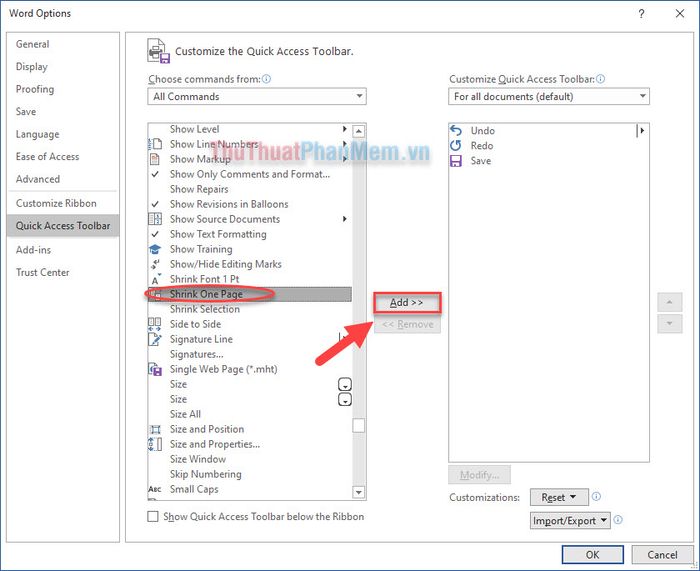
Task: Open the For all documents dropdown
Action: 549,96
